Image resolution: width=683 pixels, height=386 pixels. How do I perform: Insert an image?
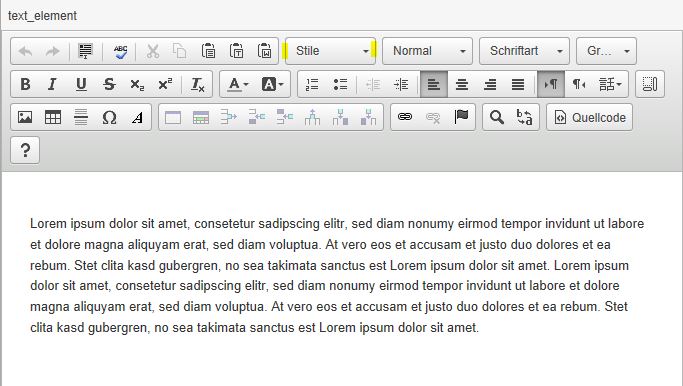tap(25, 117)
